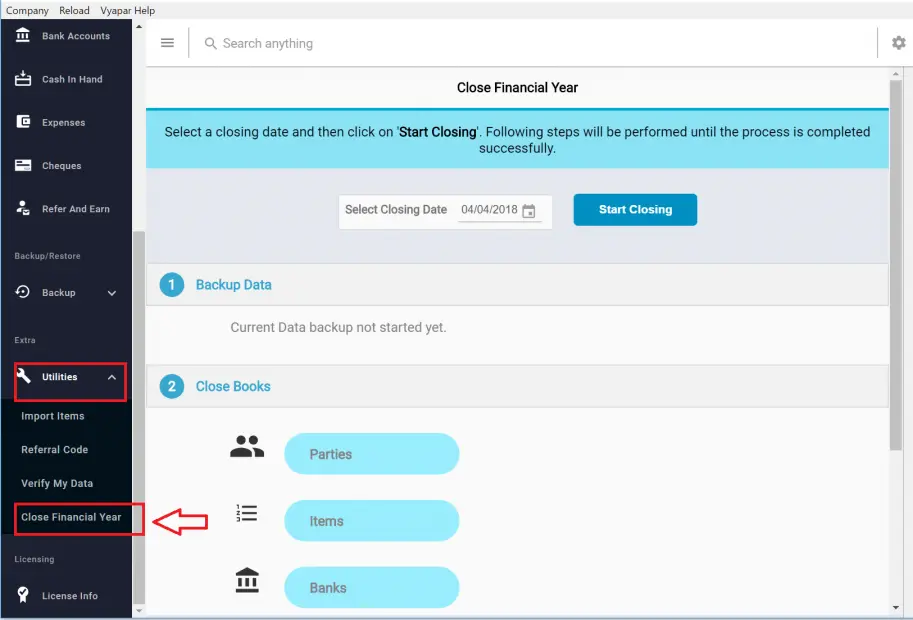
Task: Click the Backup Data step heading
Action: tap(233, 285)
